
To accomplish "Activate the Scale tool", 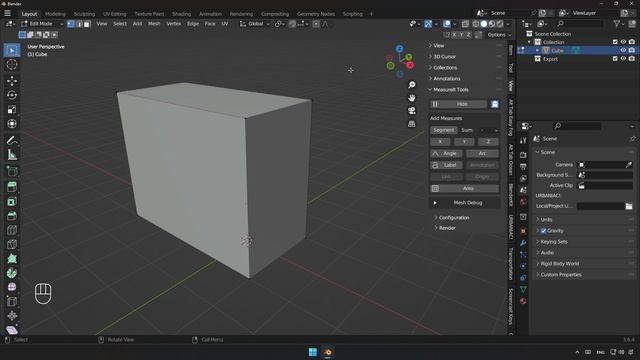I will pos(12,109).
